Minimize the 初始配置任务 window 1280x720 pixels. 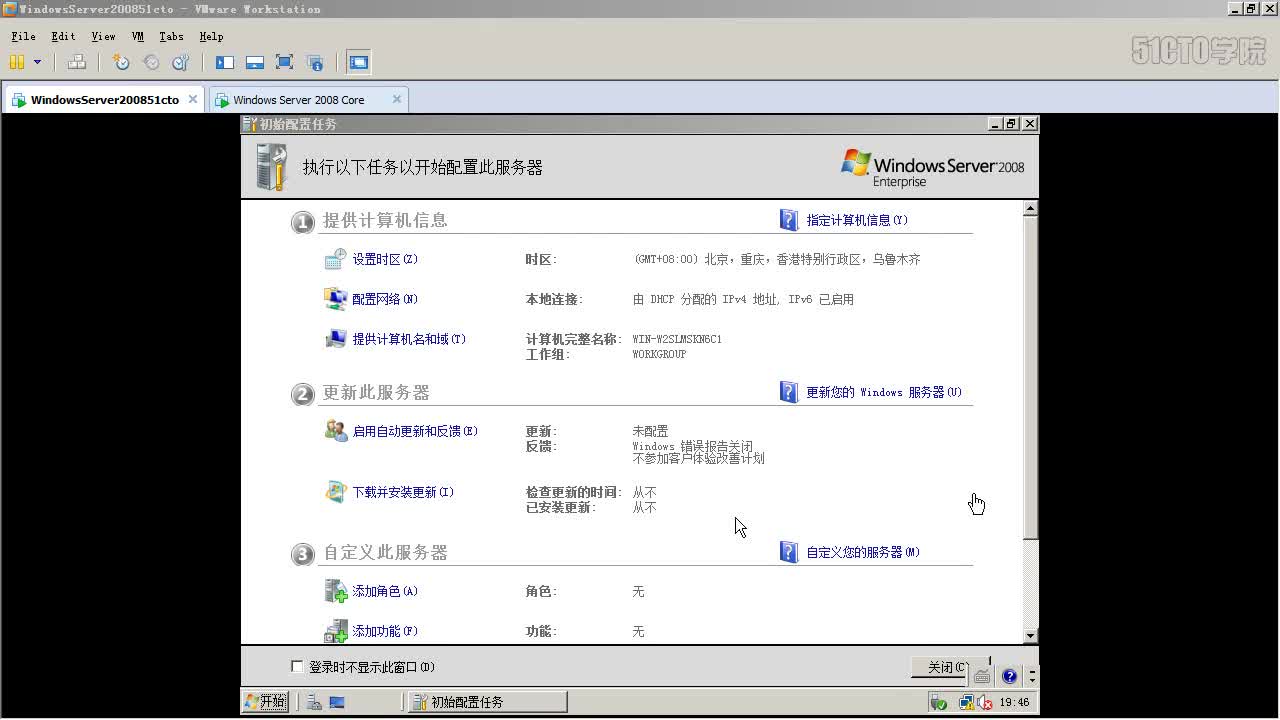click(995, 124)
